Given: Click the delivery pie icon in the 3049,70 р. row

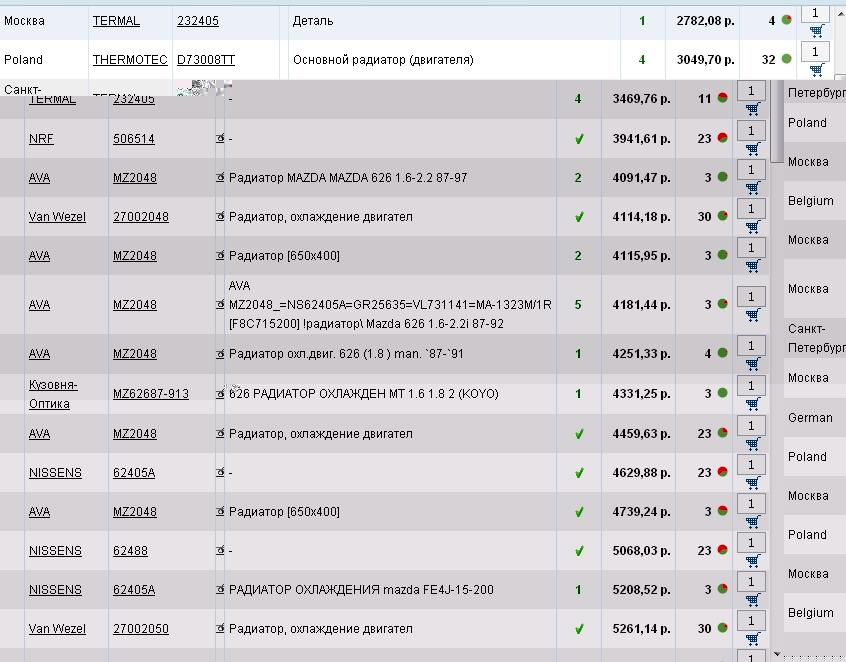Looking at the screenshot, I should coord(786,58).
